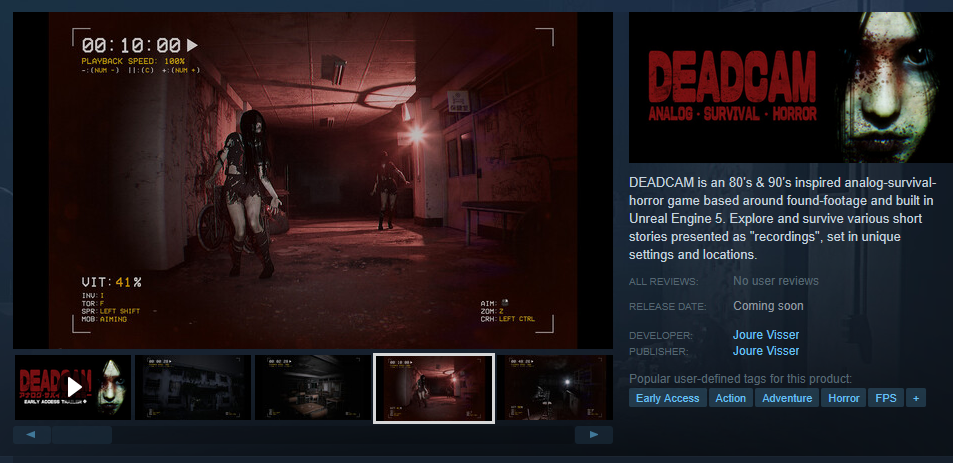Open the Horror tag
Screen dimensions: 953x463
coord(844,398)
